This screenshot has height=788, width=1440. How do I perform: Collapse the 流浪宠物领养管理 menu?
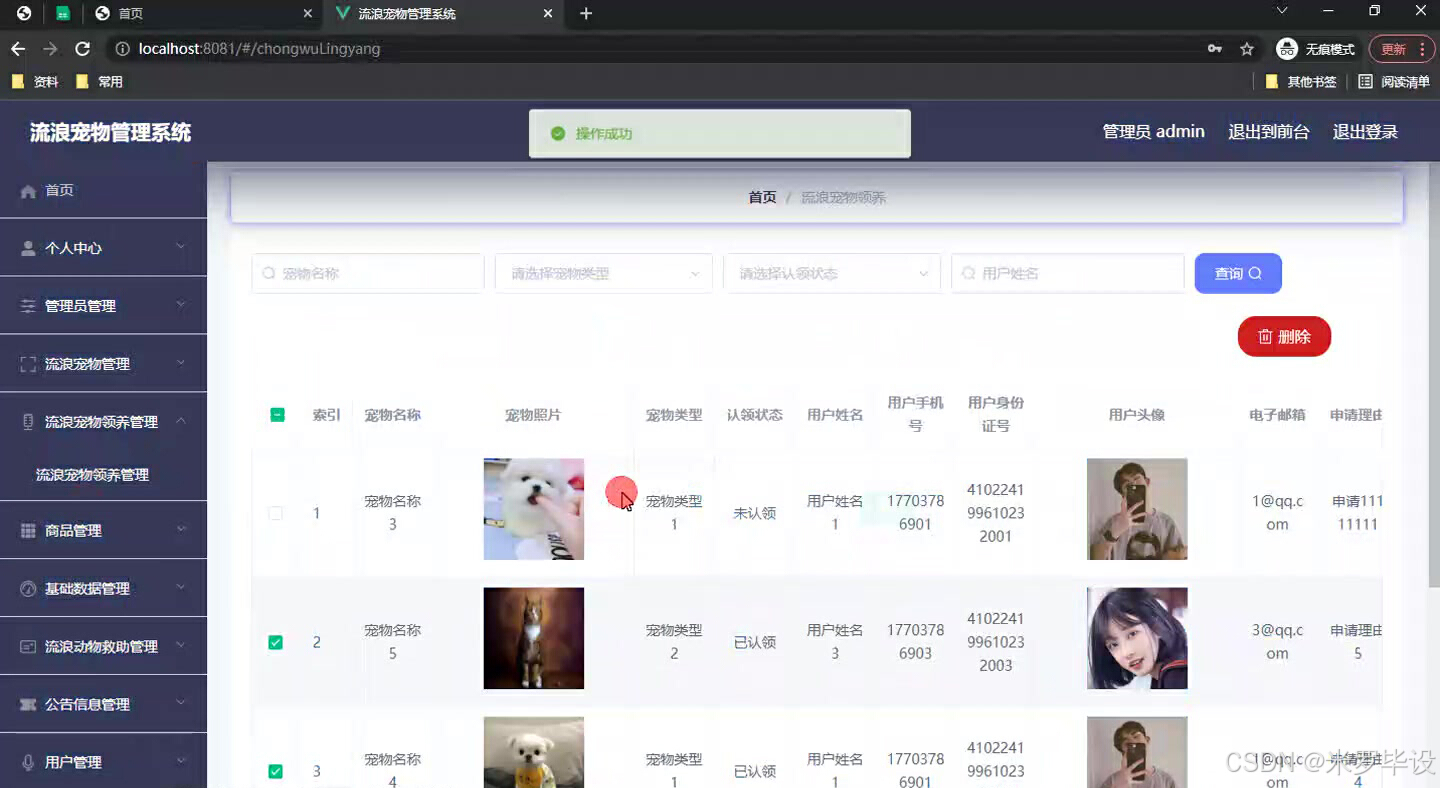181,421
